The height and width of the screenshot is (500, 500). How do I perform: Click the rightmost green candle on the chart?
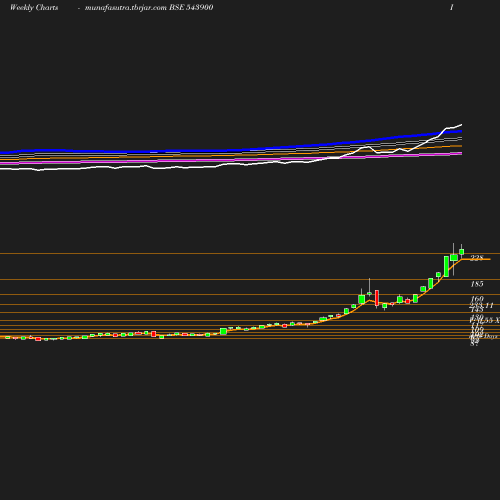(462, 252)
